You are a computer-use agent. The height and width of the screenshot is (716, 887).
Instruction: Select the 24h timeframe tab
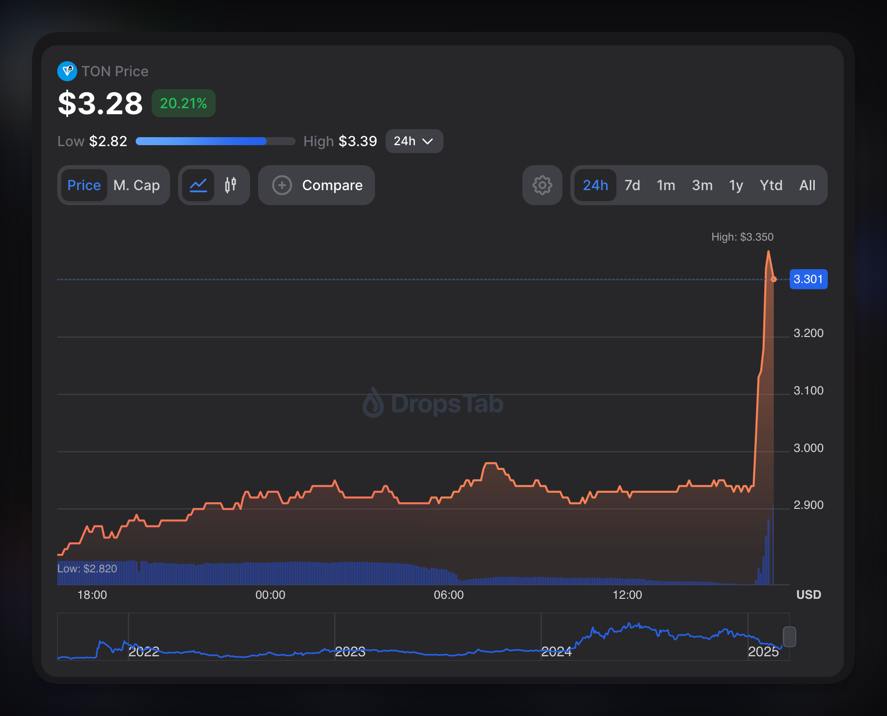point(595,185)
